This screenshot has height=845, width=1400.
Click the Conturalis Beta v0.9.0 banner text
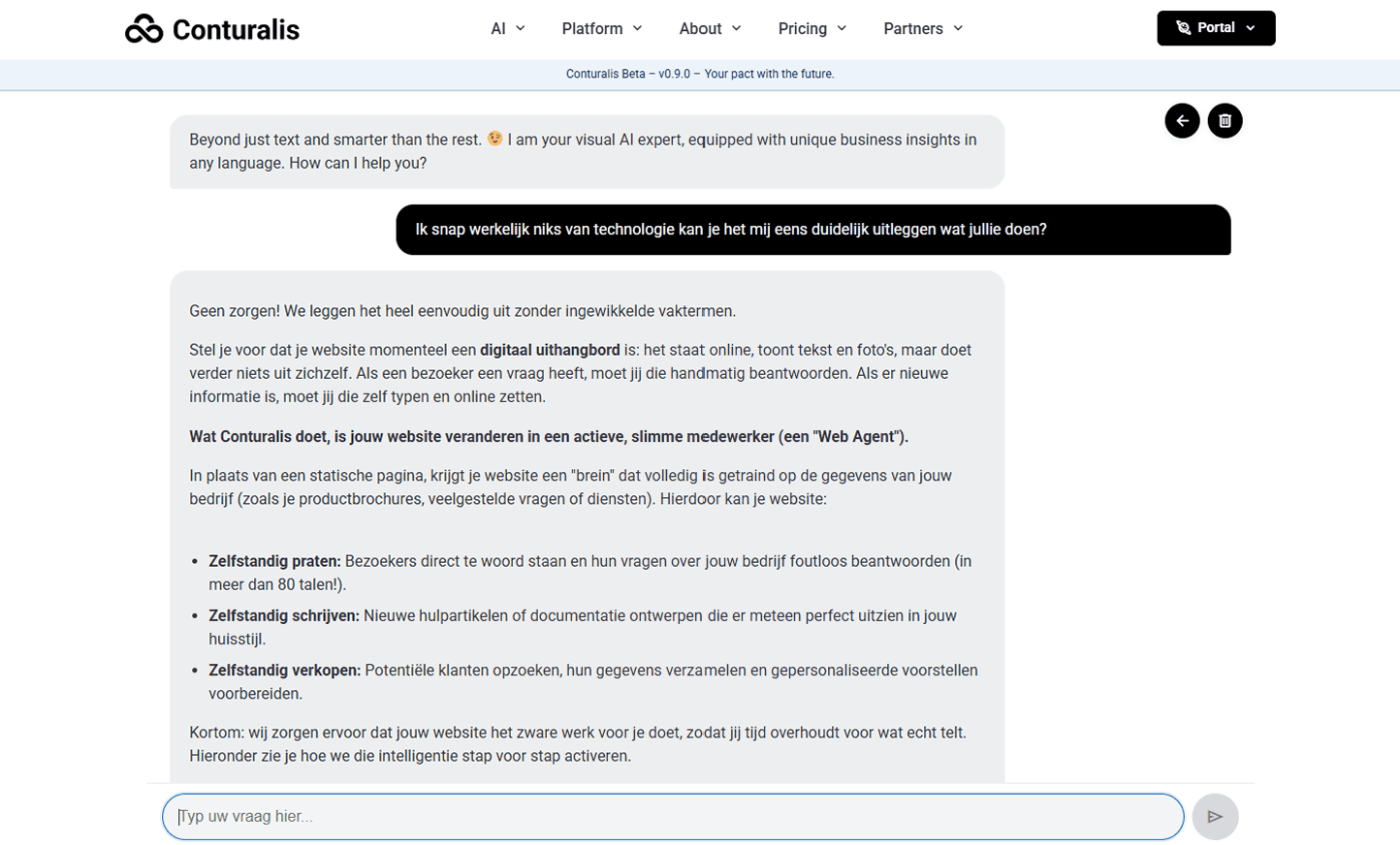(x=700, y=74)
